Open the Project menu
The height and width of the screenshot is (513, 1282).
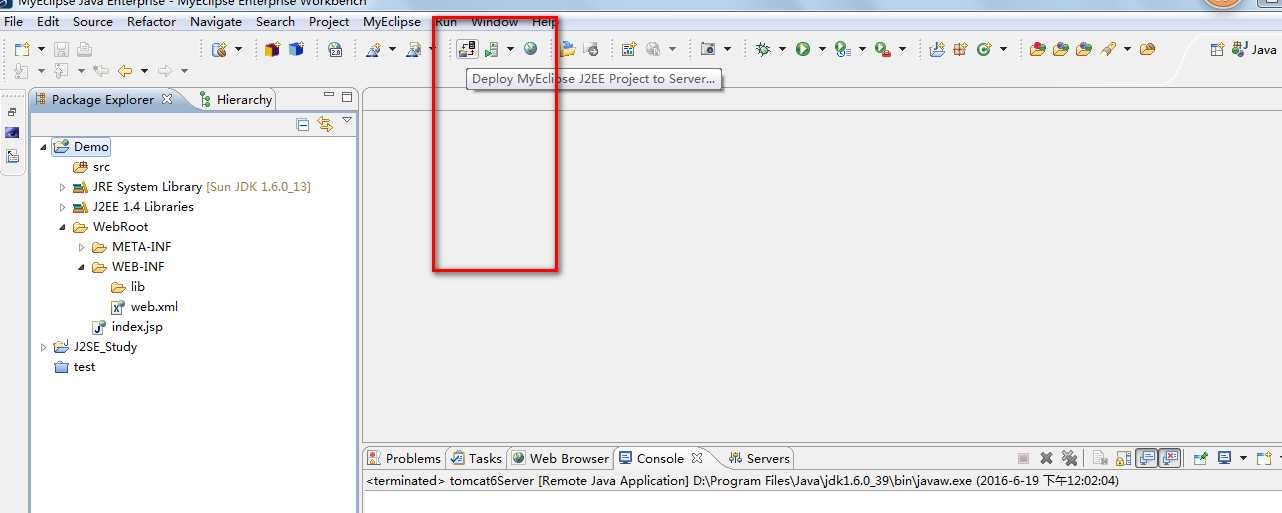[x=329, y=21]
